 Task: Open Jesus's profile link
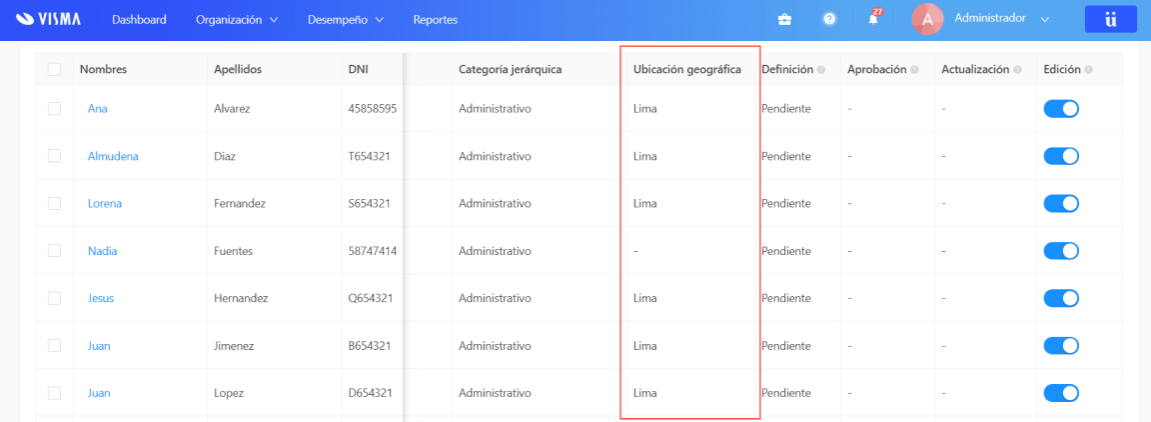[x=101, y=298]
